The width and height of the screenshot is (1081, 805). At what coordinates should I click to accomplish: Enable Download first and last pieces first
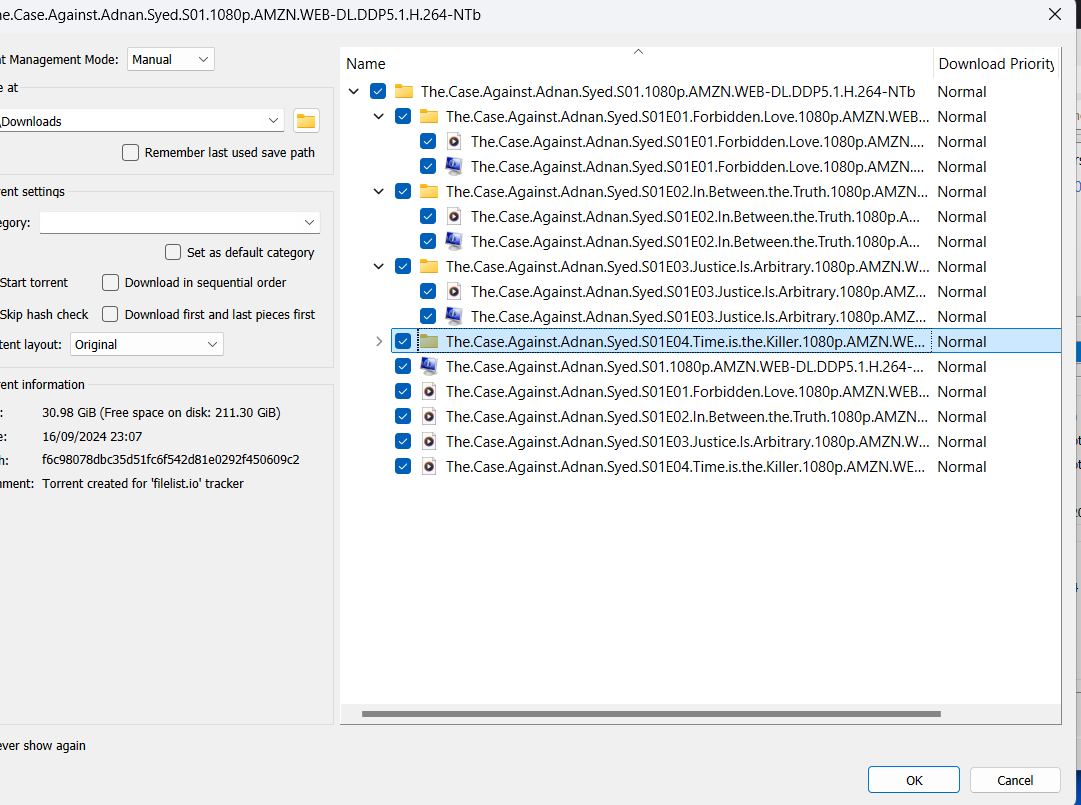click(111, 314)
